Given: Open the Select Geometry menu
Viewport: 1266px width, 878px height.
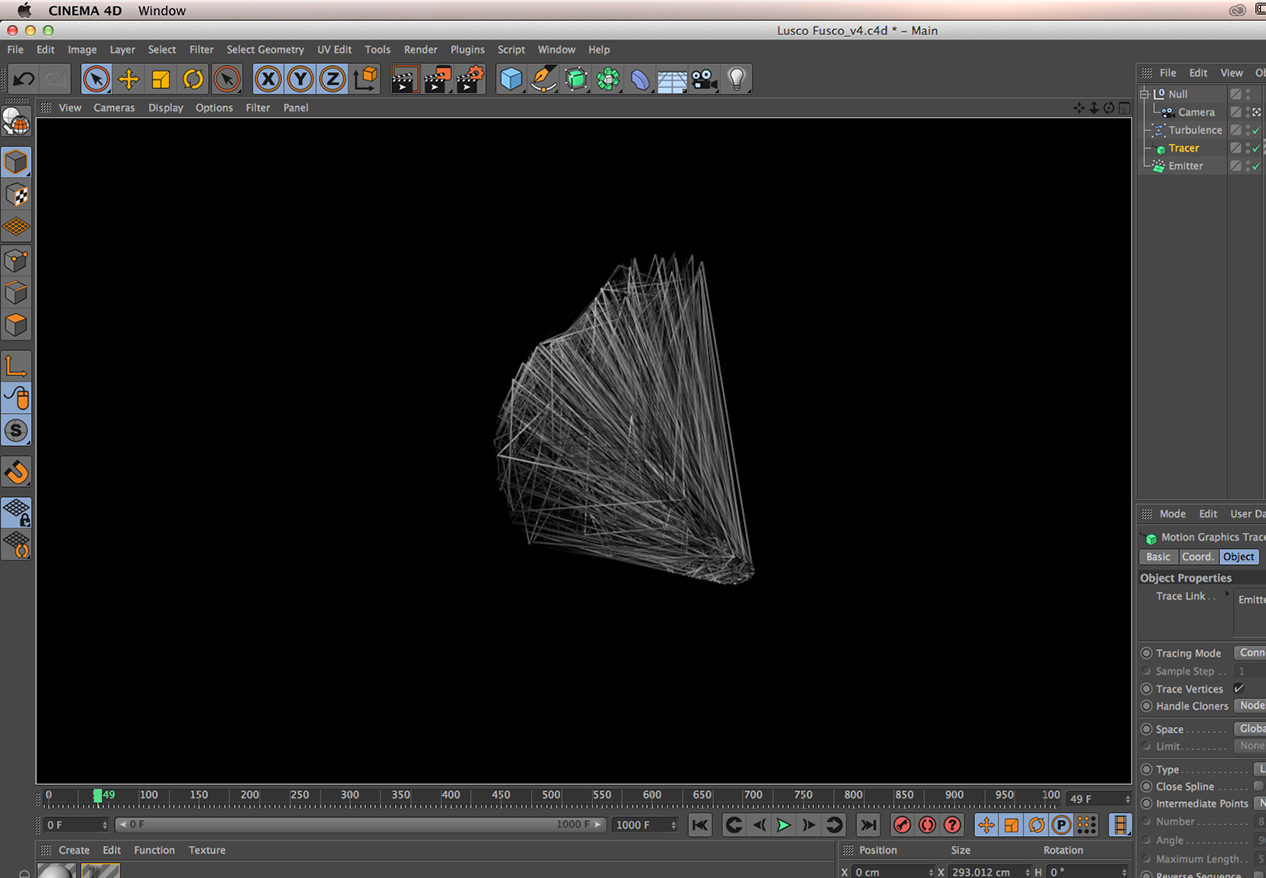Looking at the screenshot, I should [264, 49].
